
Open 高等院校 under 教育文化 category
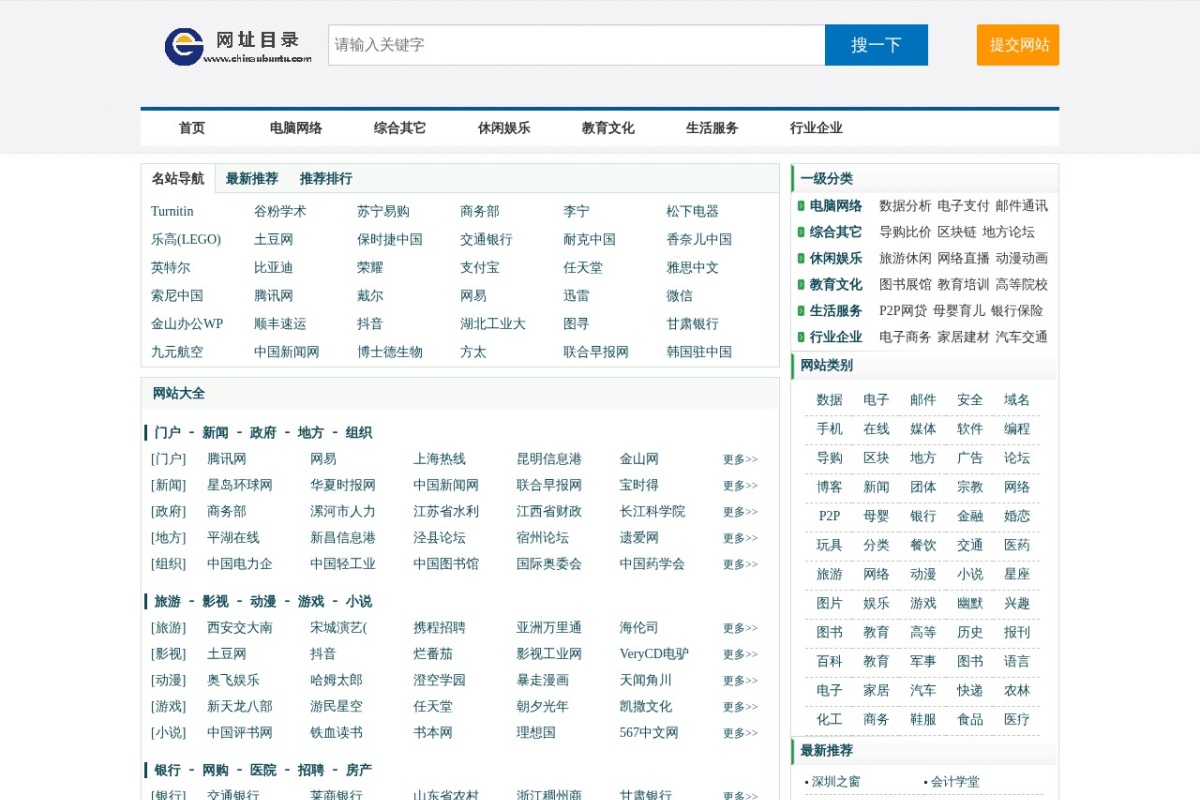[x=1021, y=285]
